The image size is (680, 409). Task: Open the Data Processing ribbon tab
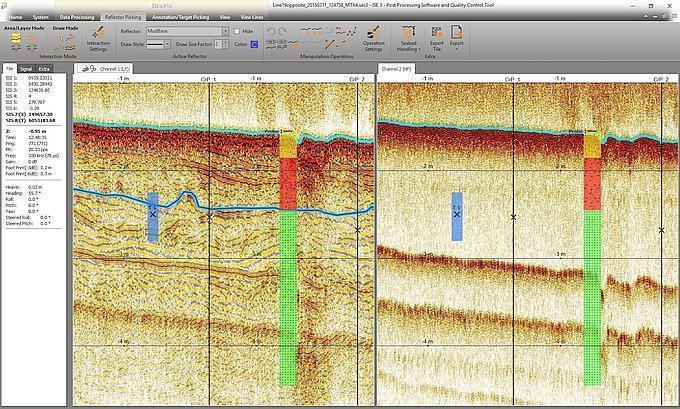coord(76,17)
